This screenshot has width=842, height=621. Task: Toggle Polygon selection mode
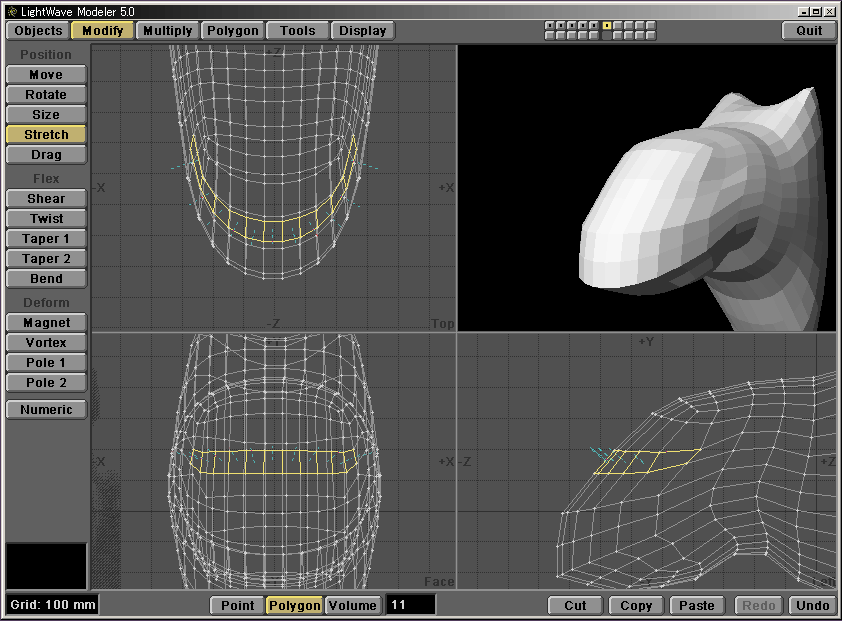(x=294, y=605)
